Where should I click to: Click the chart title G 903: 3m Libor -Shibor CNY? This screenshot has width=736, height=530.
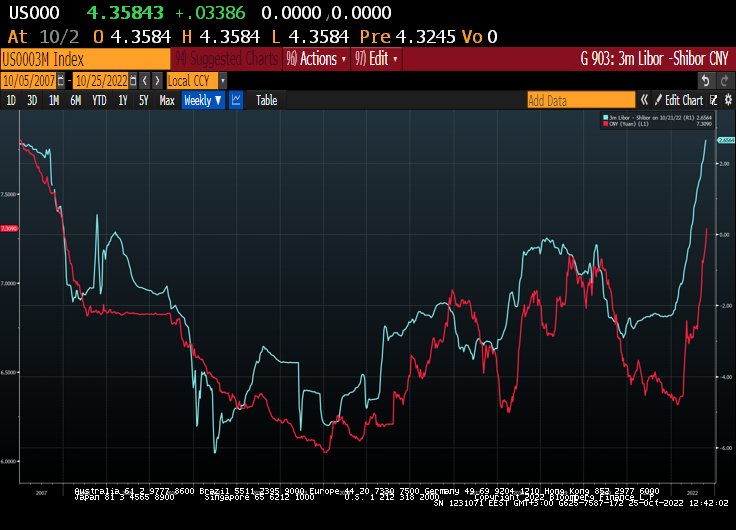point(654,59)
